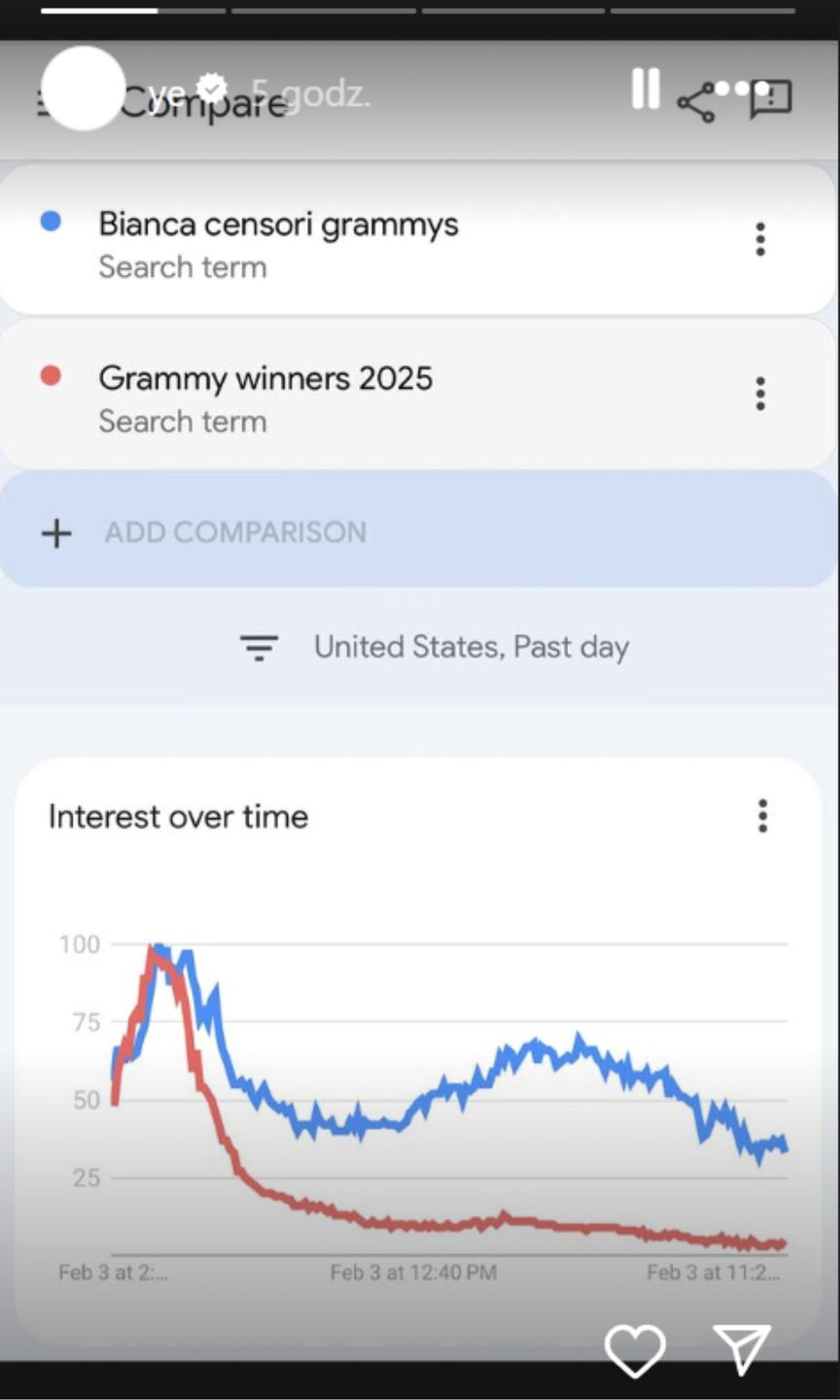Viewport: 840px width, 1400px height.
Task: Open Interest over time card menu
Action: coord(763,816)
